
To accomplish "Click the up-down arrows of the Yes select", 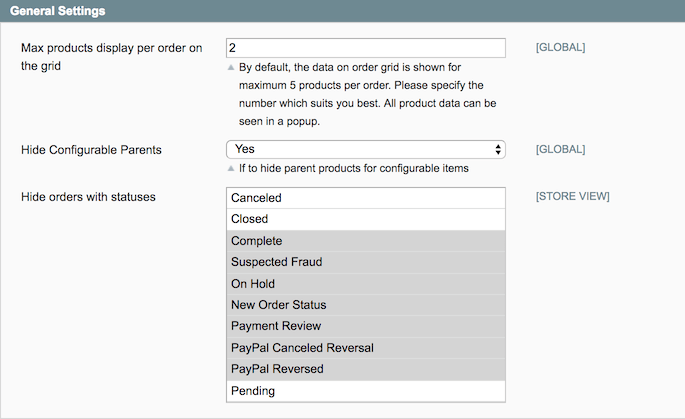I will coord(498,149).
